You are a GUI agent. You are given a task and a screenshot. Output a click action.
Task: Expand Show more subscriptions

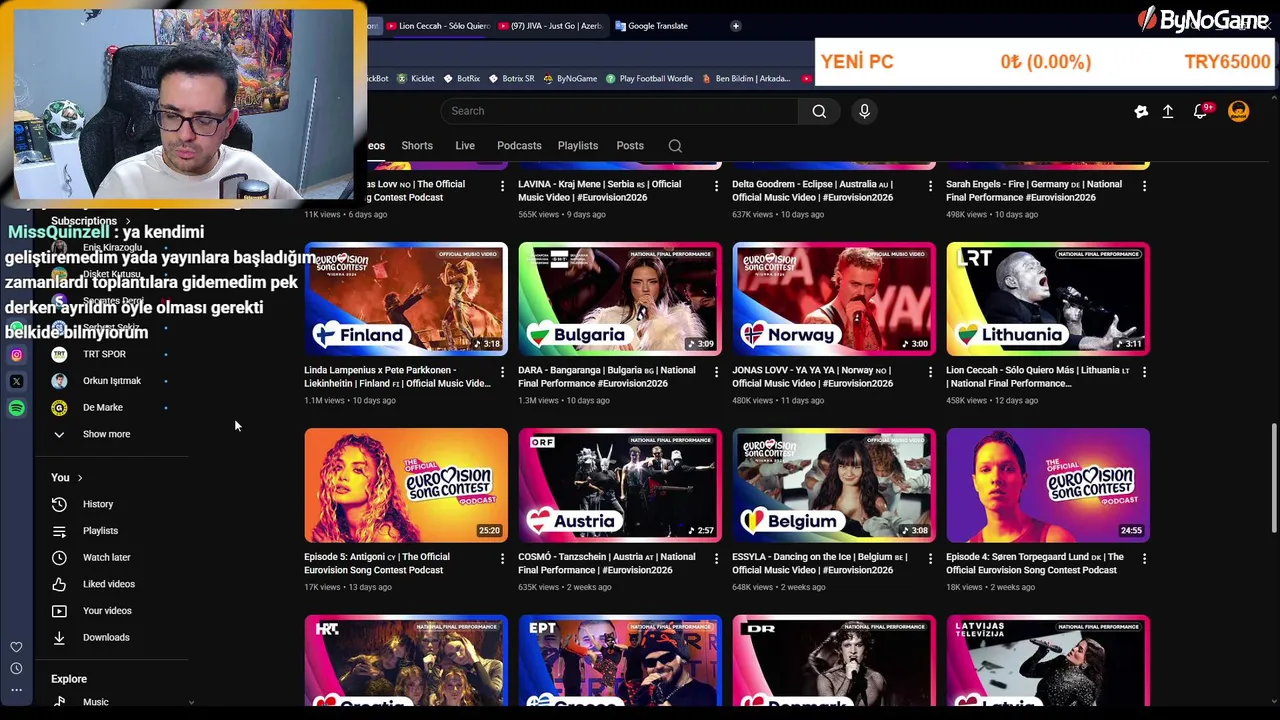pyautogui.click(x=106, y=434)
